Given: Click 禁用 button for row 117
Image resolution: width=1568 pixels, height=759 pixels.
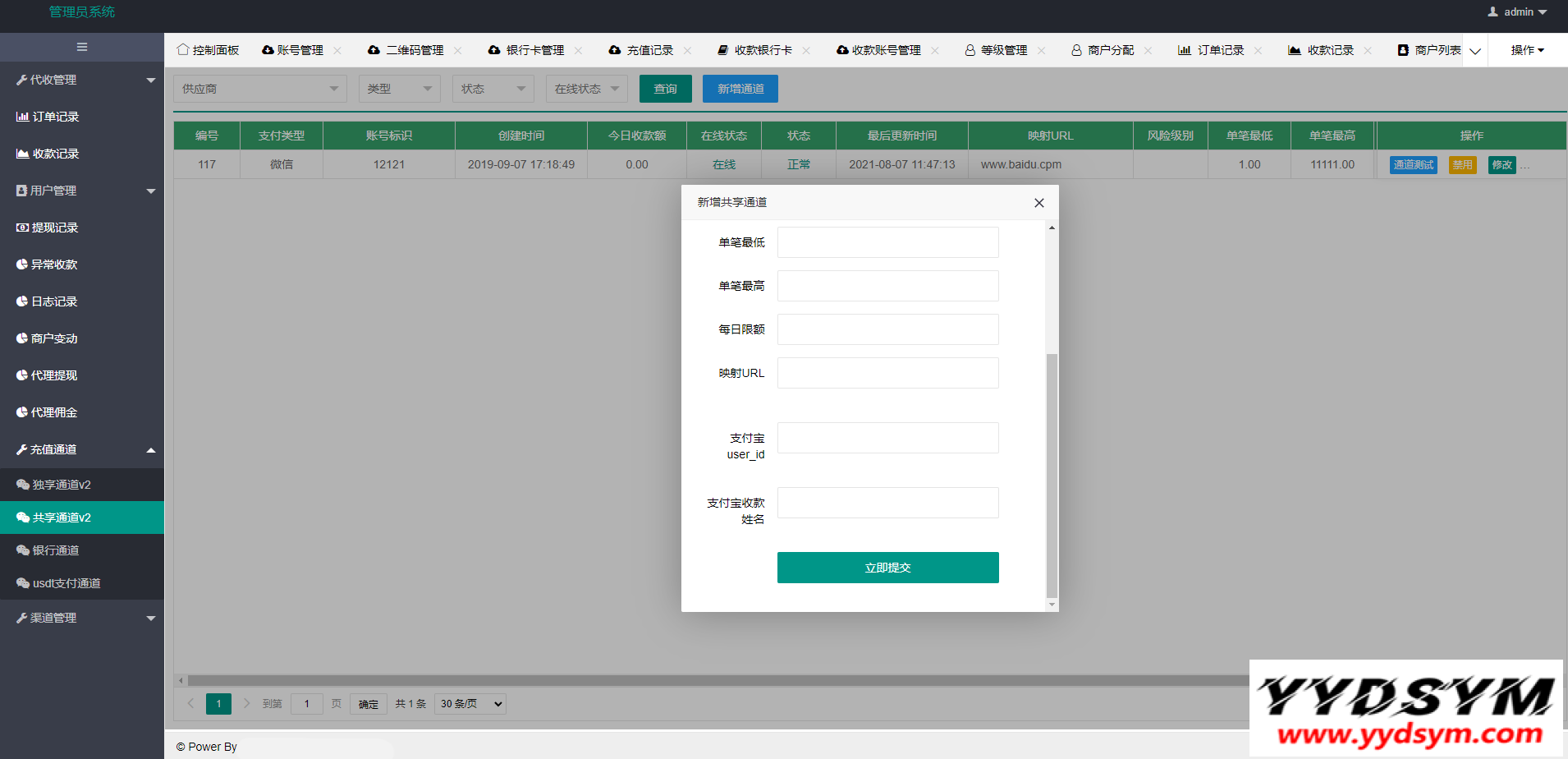Looking at the screenshot, I should [x=1462, y=165].
